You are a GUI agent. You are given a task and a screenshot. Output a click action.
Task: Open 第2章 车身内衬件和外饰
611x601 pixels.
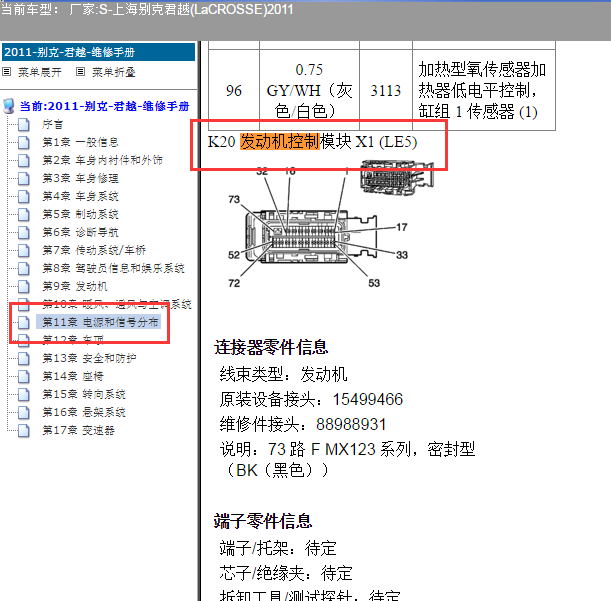102,160
